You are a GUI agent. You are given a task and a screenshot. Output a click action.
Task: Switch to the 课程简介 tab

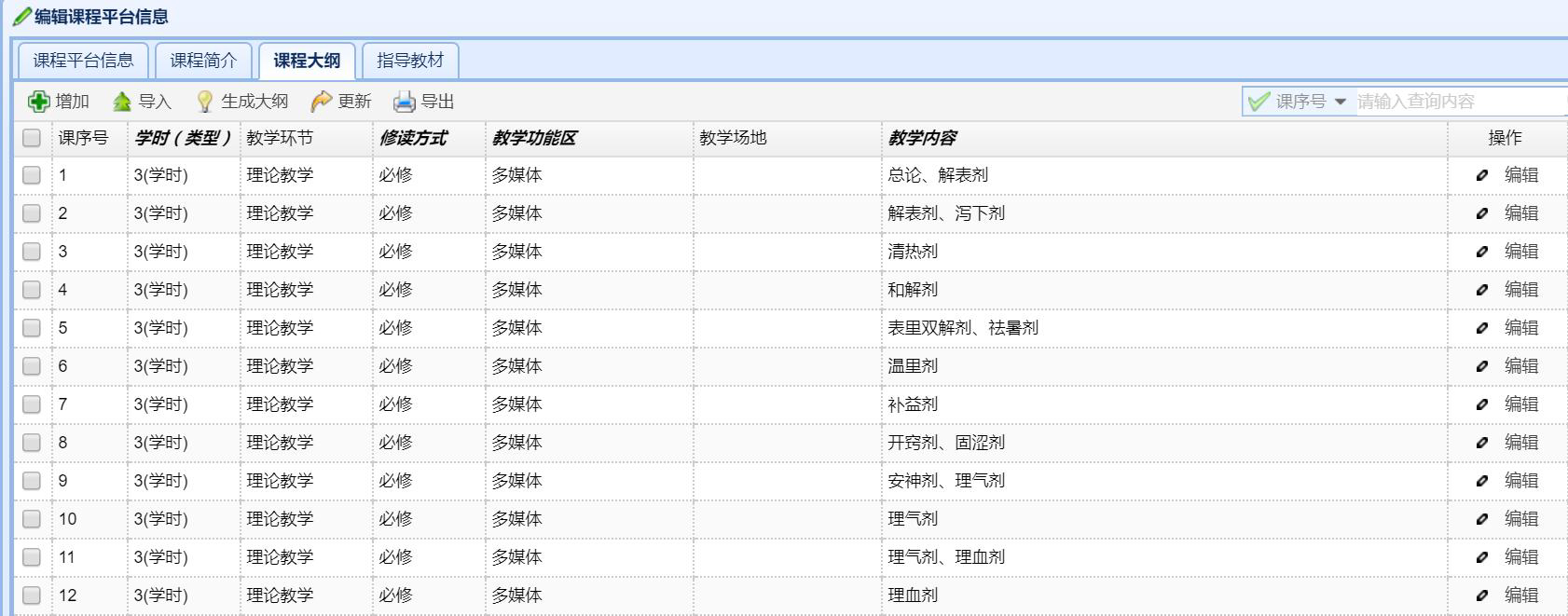click(x=203, y=61)
